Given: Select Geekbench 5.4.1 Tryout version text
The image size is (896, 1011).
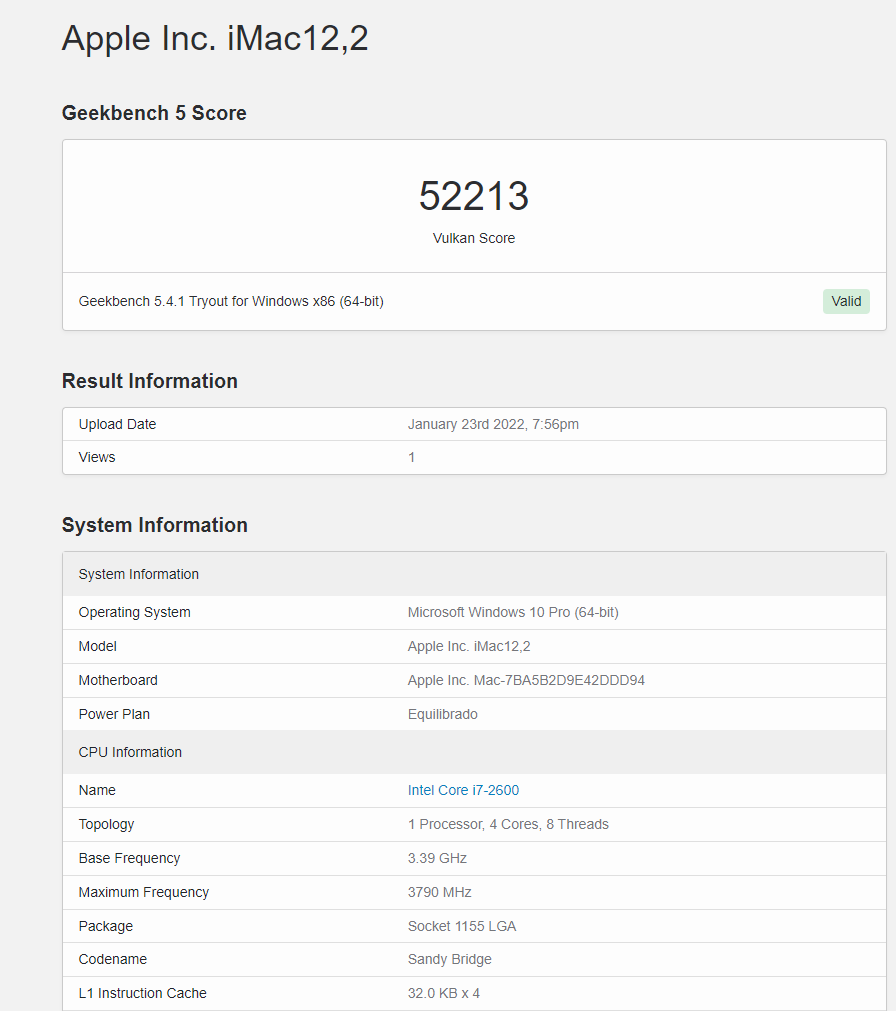Looking at the screenshot, I should (x=231, y=301).
